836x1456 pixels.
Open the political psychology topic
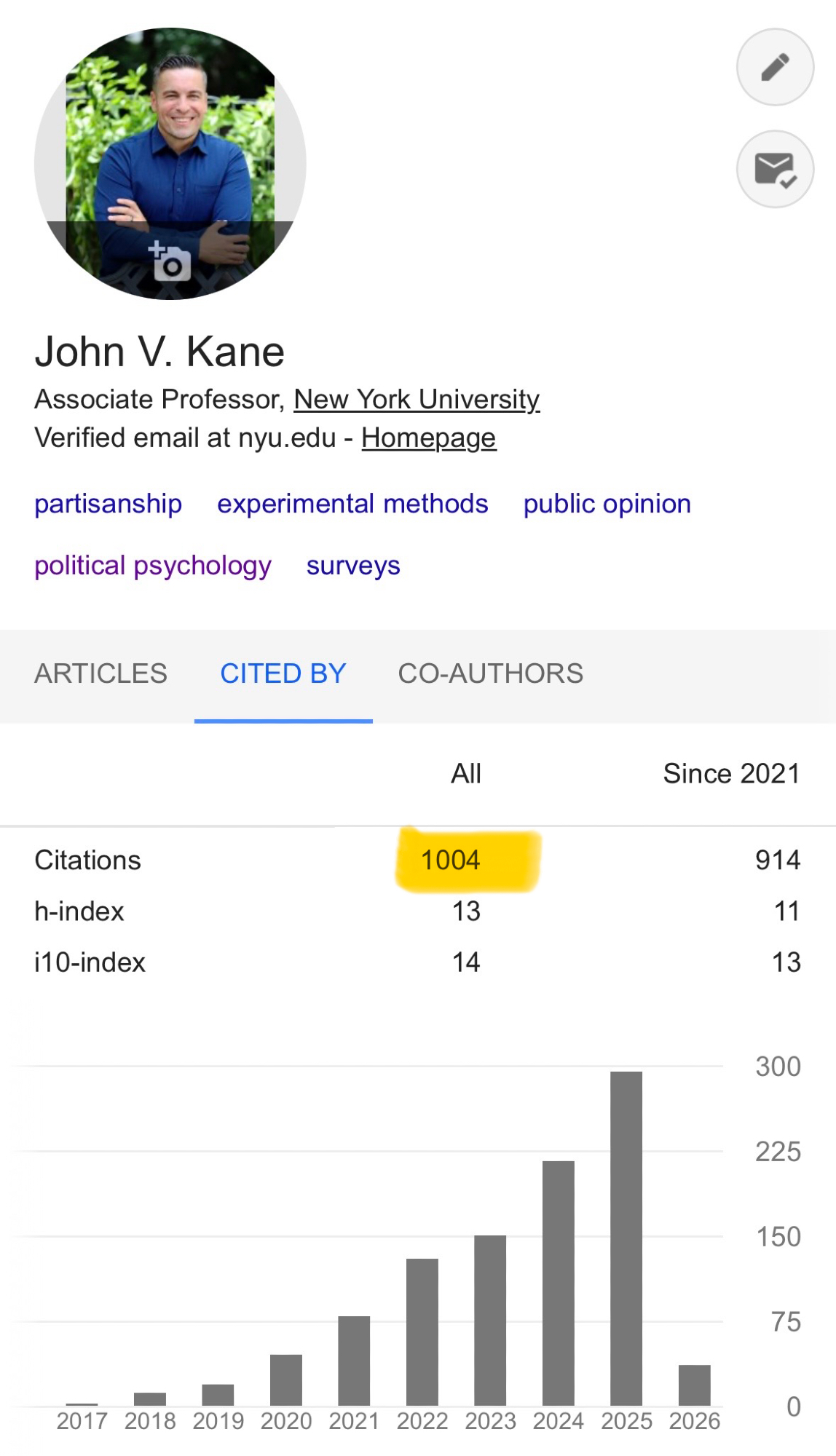tap(153, 566)
